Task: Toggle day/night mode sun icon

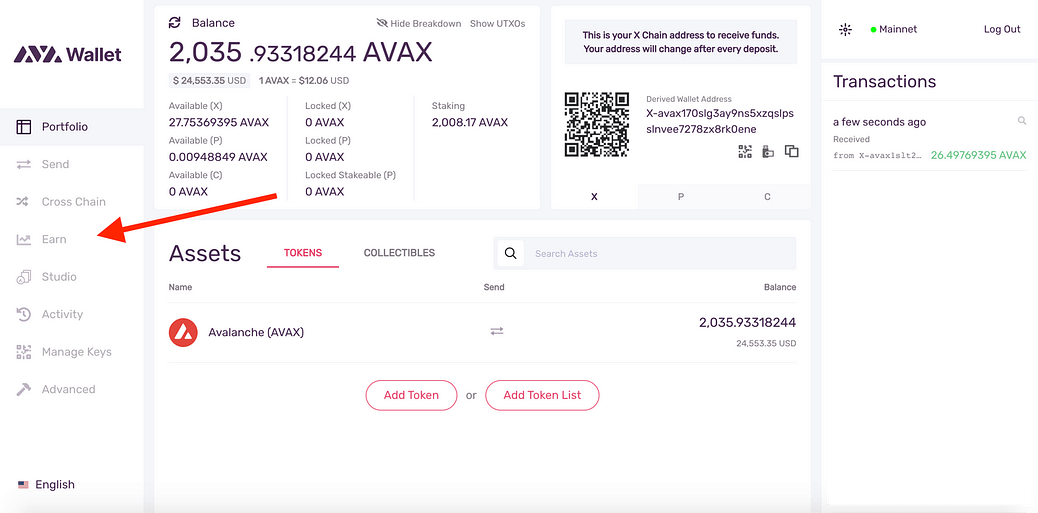Action: tap(845, 29)
